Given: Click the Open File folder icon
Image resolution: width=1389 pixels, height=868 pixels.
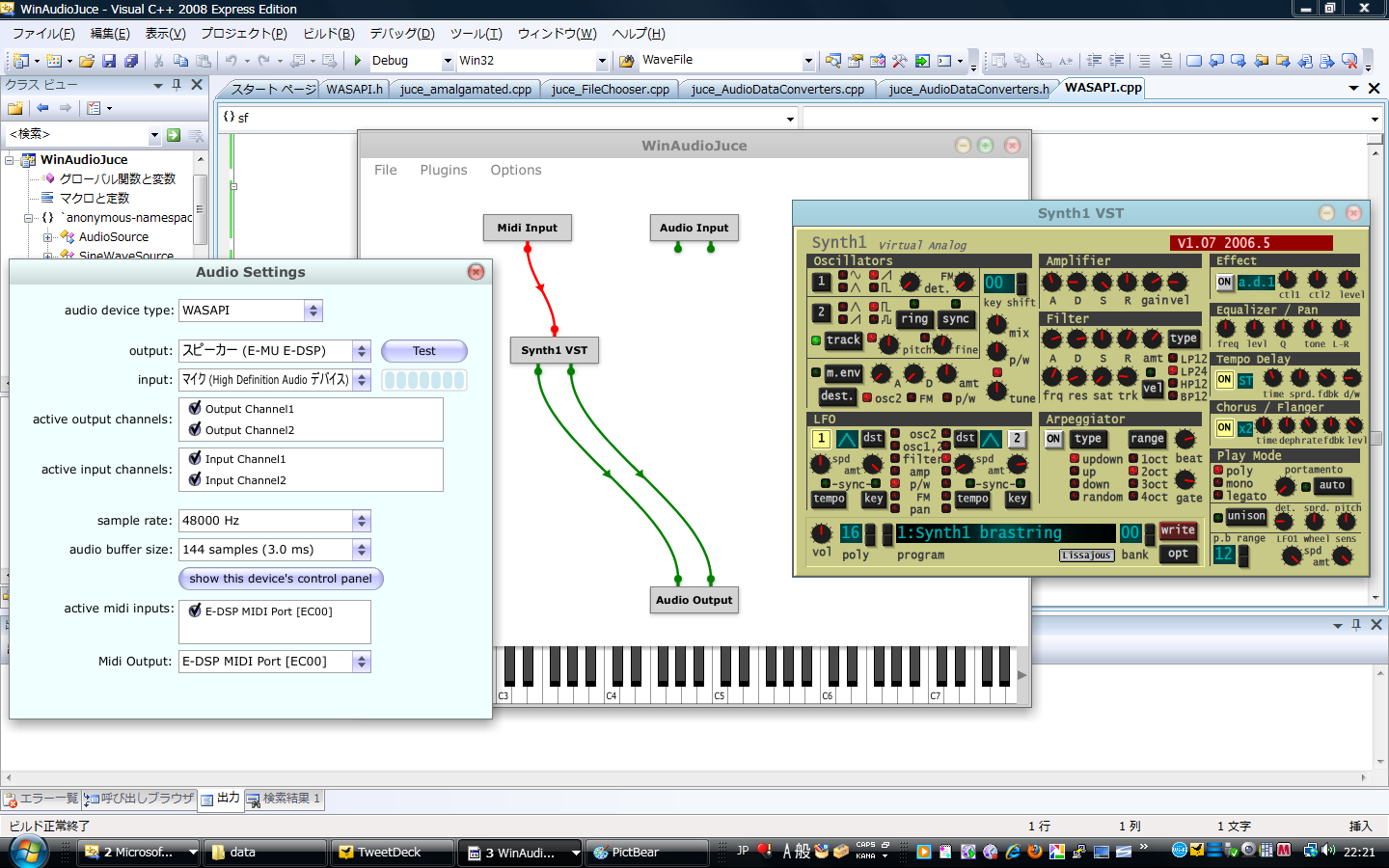Looking at the screenshot, I should coord(87,61).
